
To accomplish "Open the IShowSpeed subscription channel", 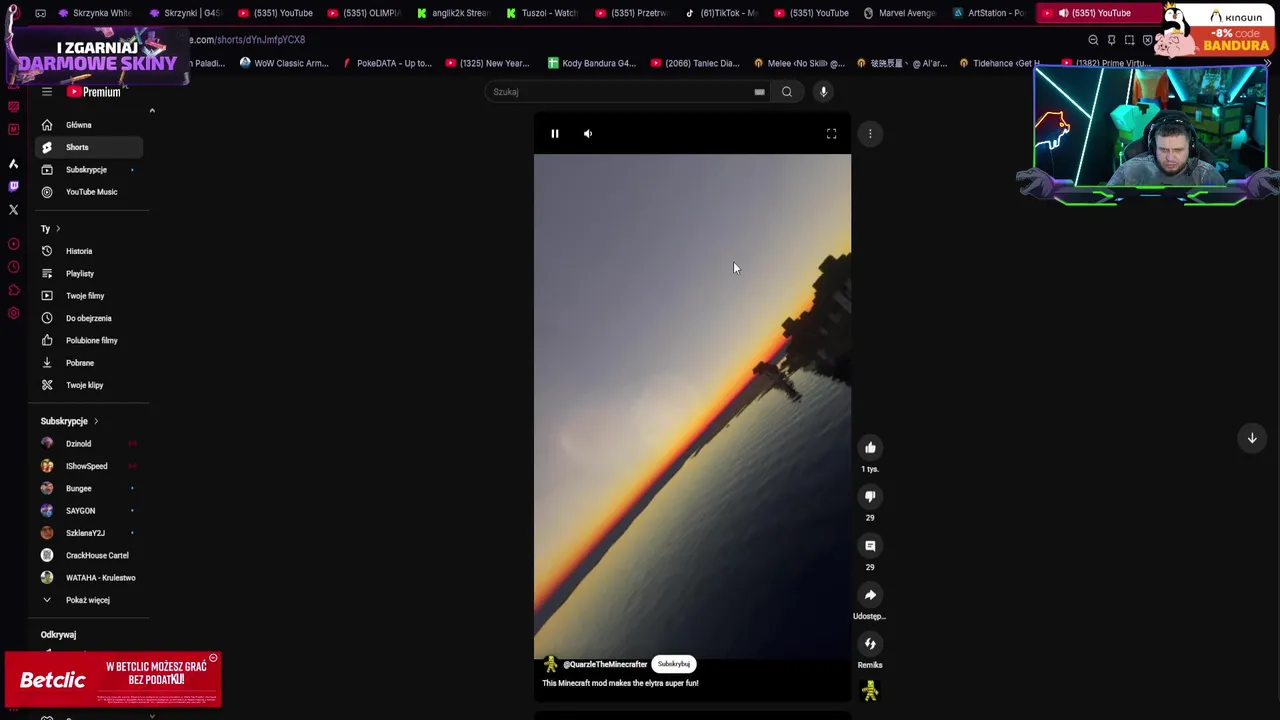I will (x=88, y=466).
